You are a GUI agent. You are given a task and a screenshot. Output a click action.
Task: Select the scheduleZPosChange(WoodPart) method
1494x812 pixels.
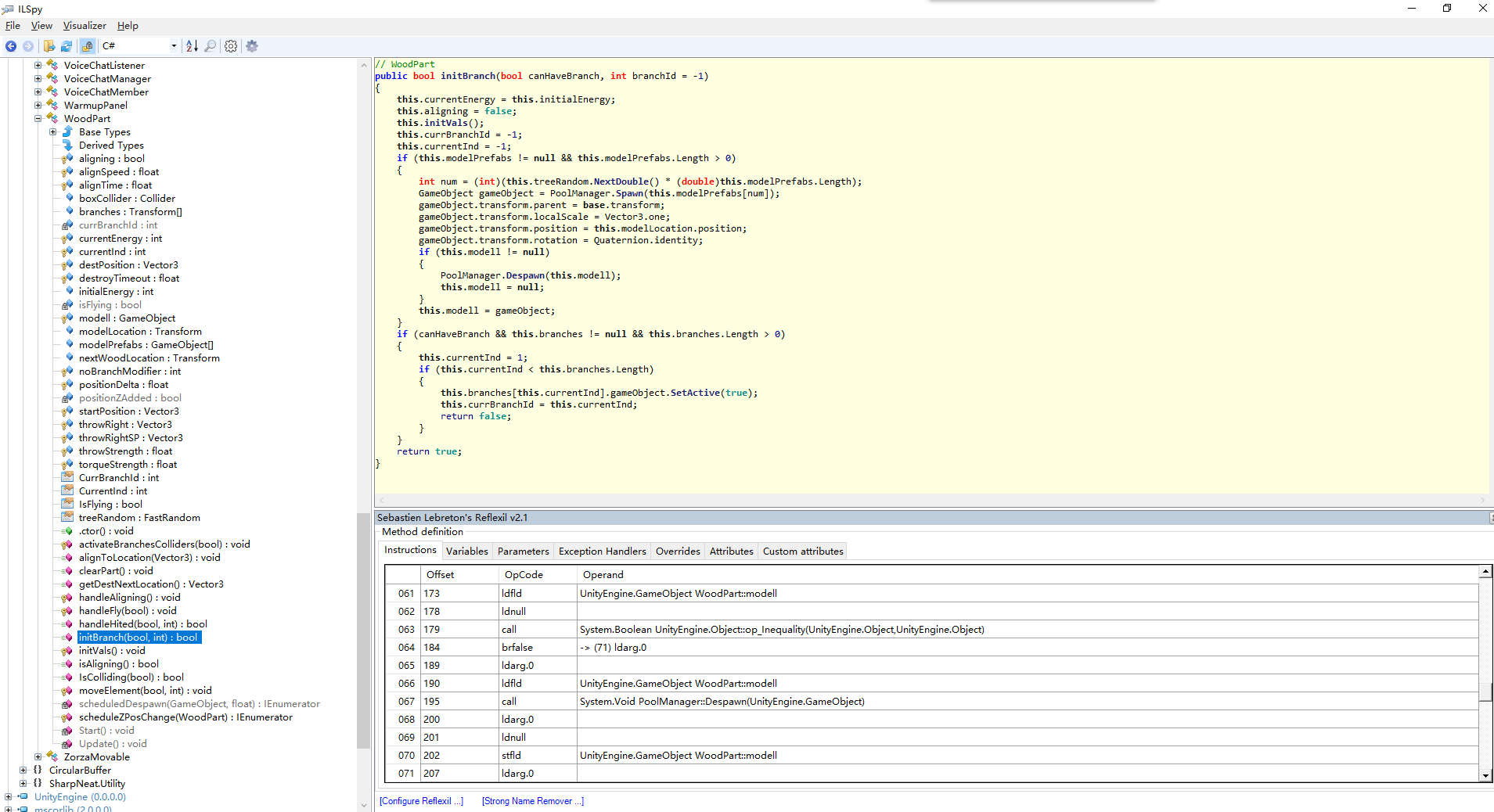(x=185, y=717)
